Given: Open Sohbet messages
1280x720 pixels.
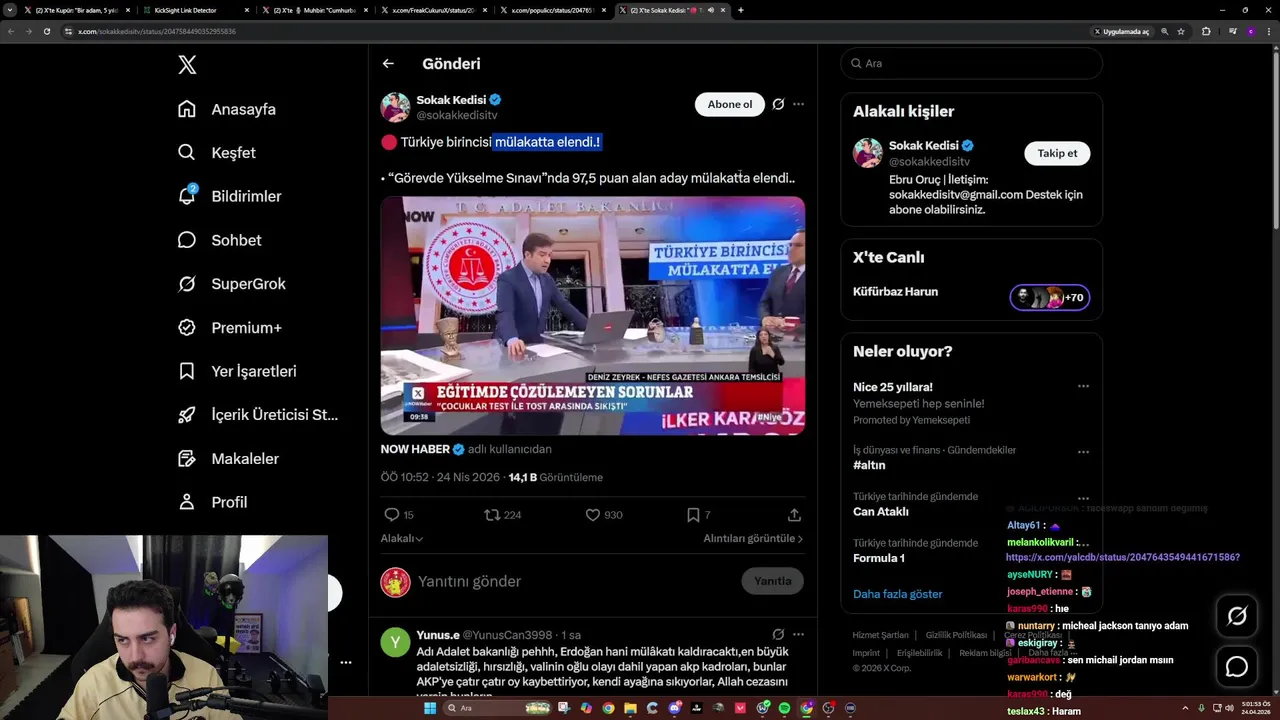Looking at the screenshot, I should [219, 240].
